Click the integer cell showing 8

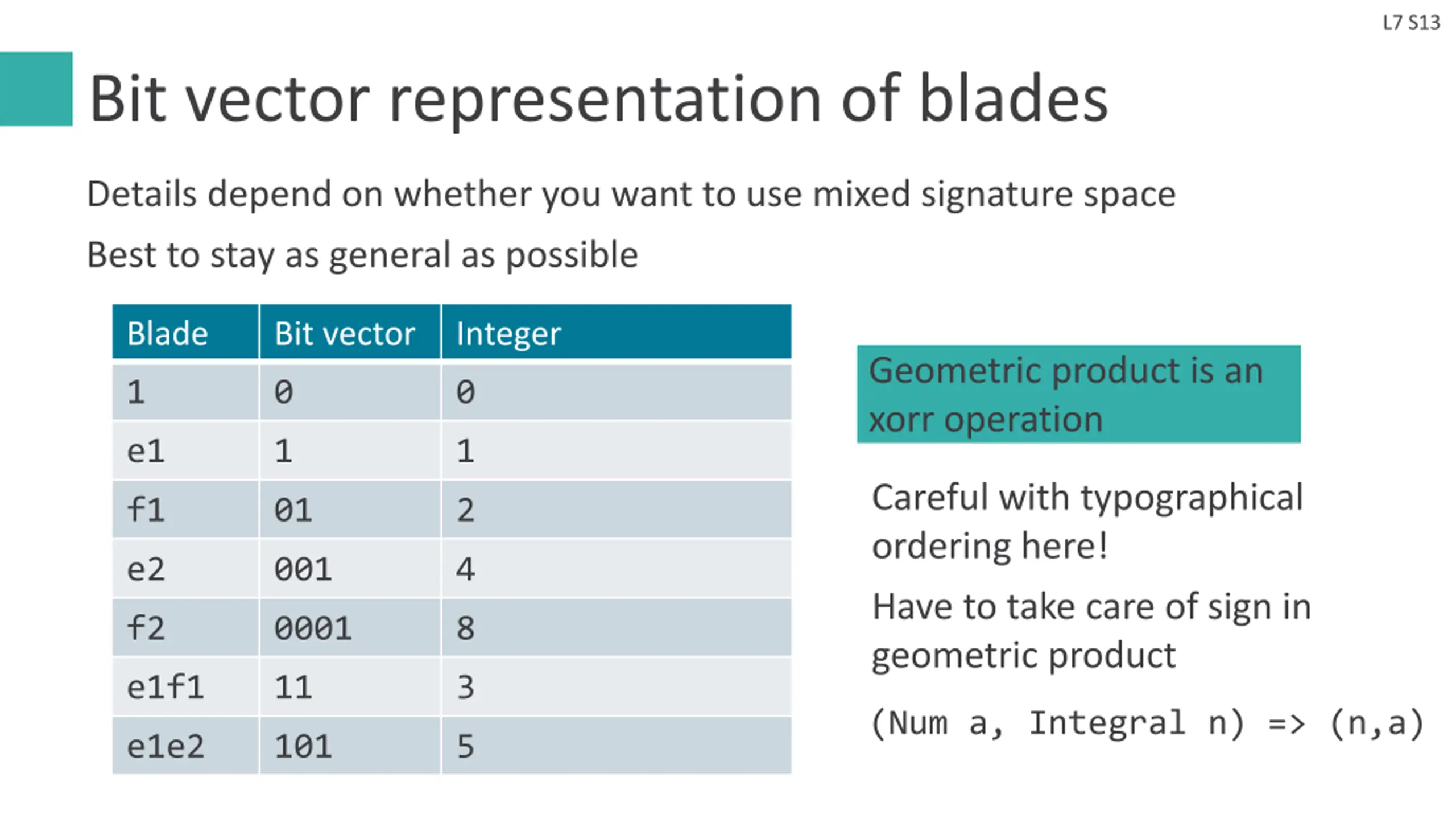tap(617, 628)
